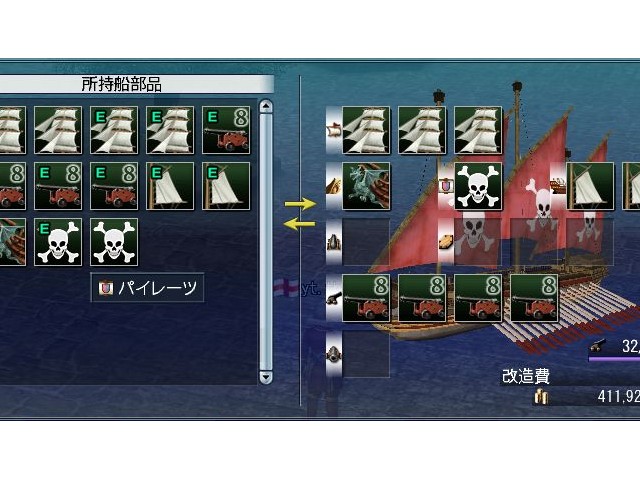Click the empty special equipment slot at bottom
Viewport: 640px width, 480px height.
(x=366, y=354)
